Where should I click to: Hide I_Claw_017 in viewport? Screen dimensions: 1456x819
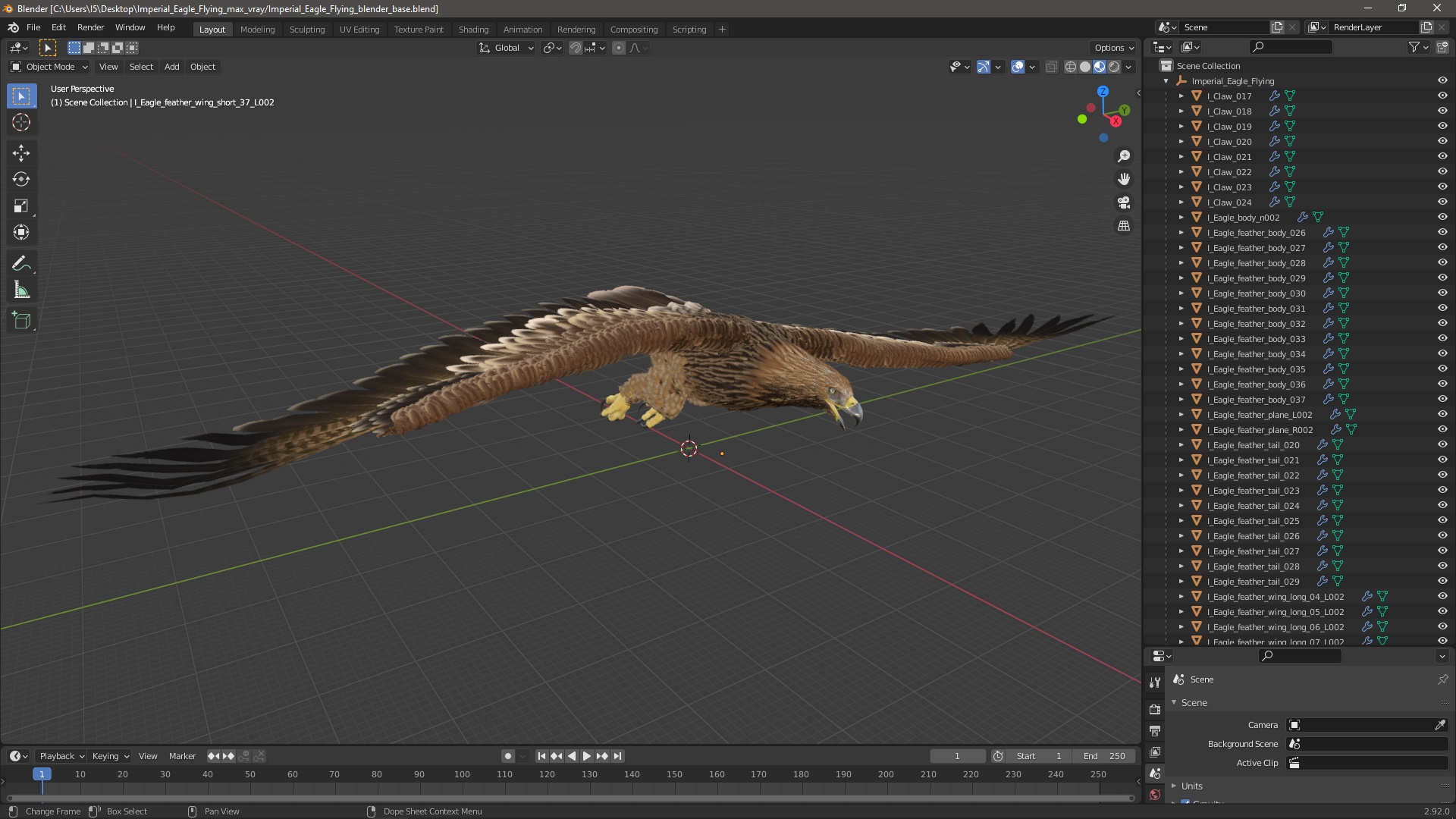coord(1442,96)
